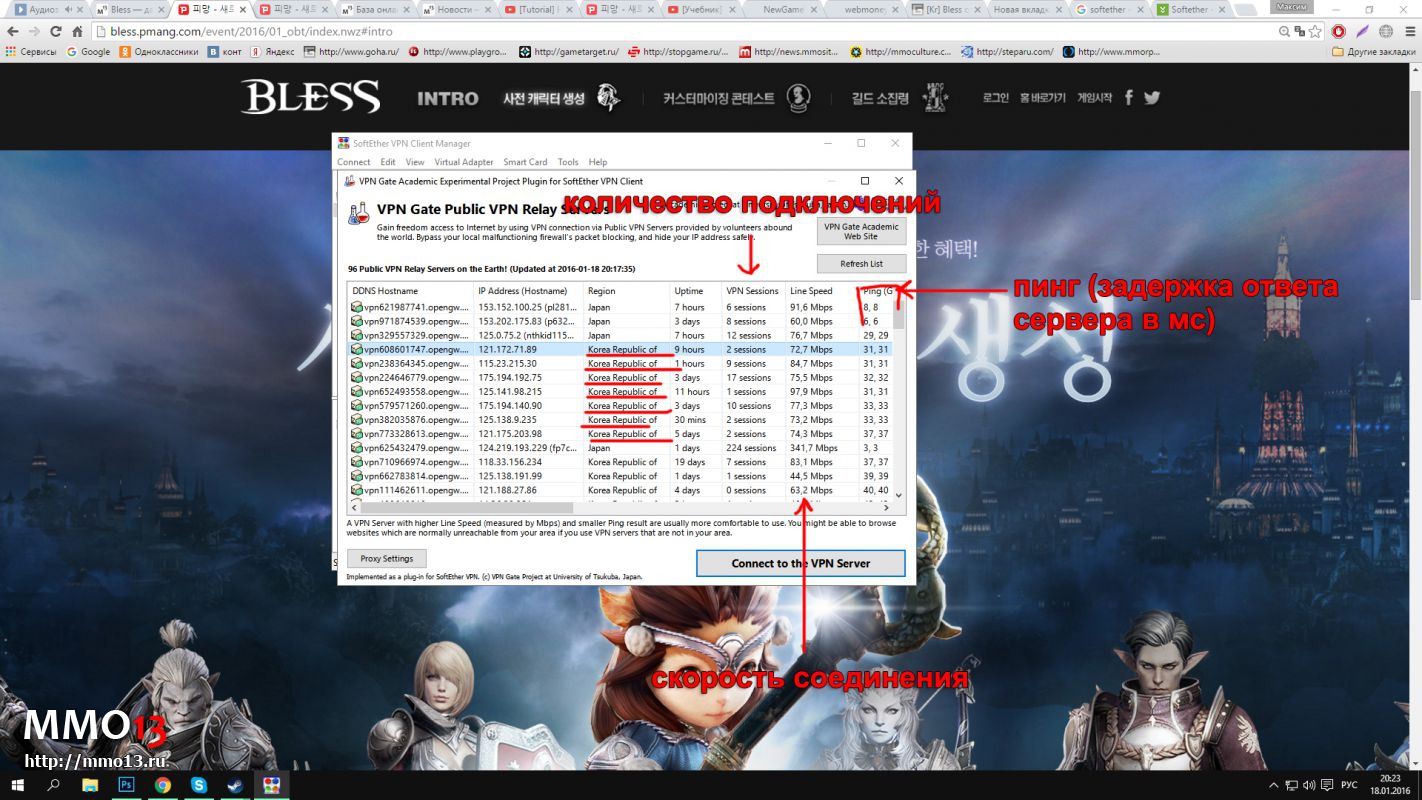Sort list by DDNS Hostname column header
This screenshot has width=1422, height=800.
410,291
